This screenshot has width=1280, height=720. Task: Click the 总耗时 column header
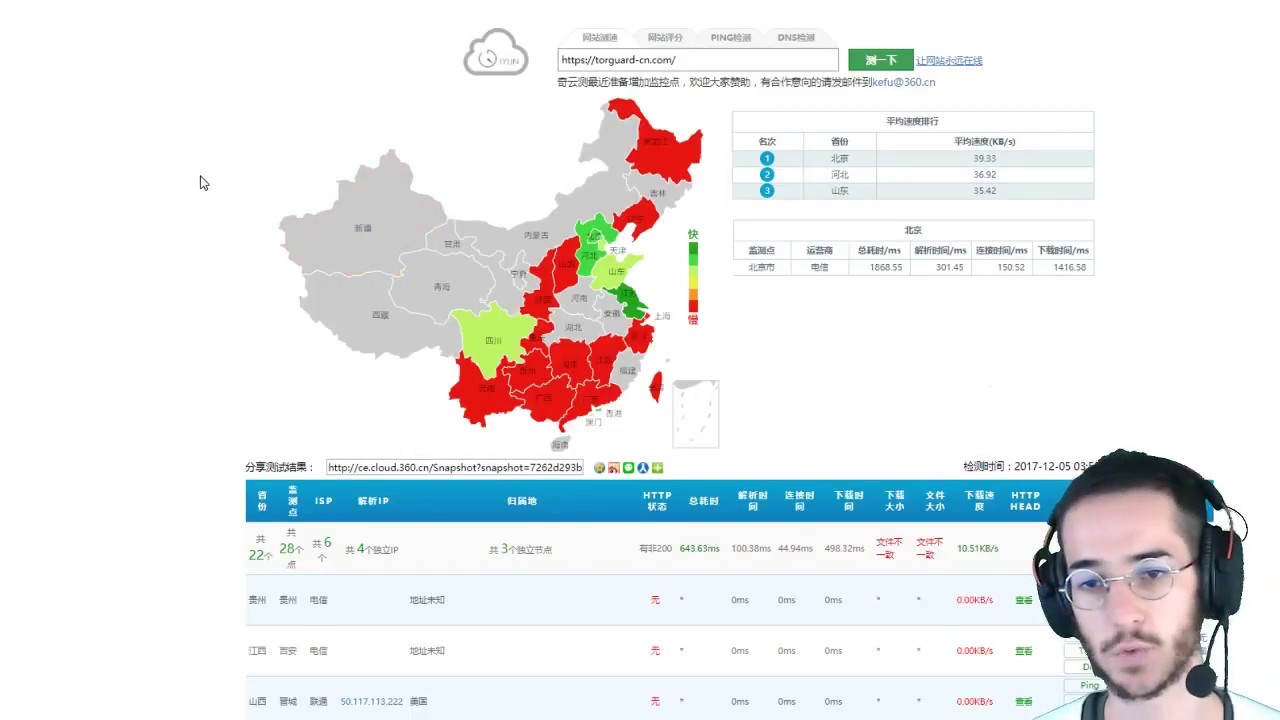point(703,501)
